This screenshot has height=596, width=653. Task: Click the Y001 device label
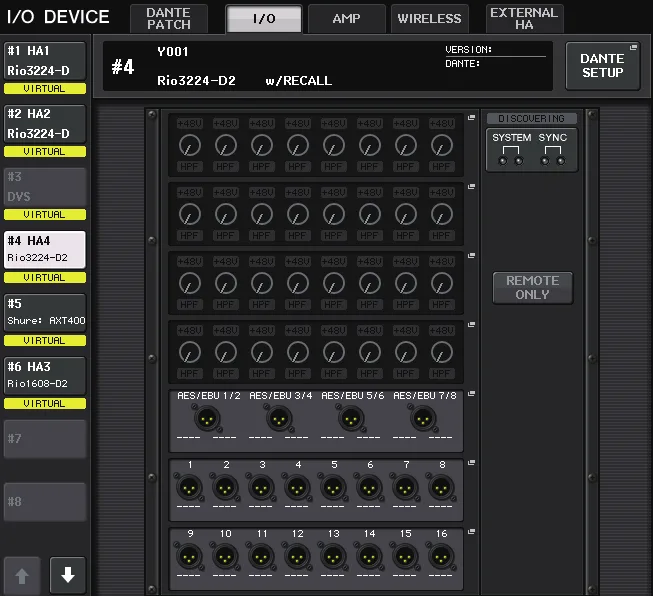click(x=172, y=52)
